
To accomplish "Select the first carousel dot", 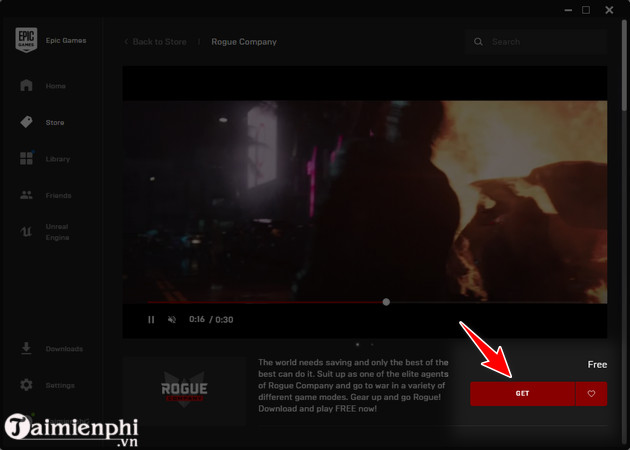I will 358,344.
